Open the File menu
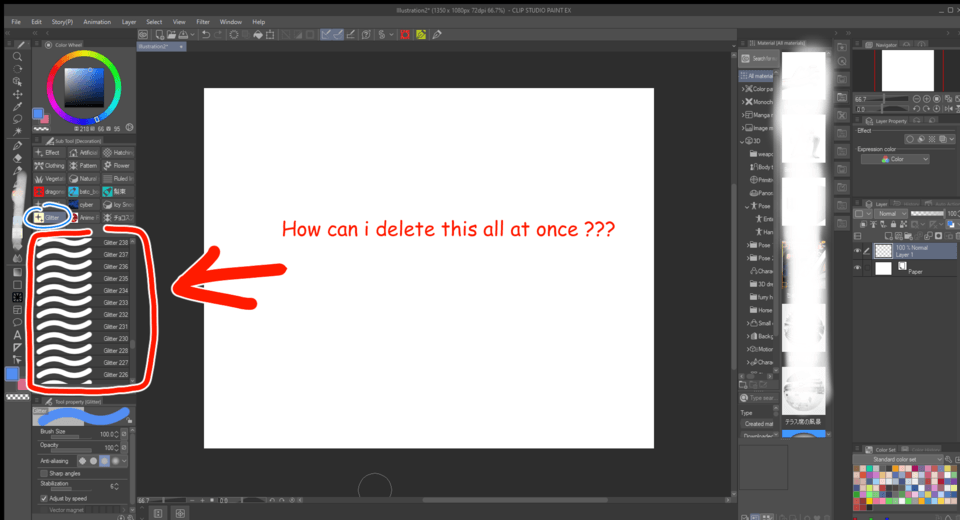Screen dimensions: 960x520 16,22
